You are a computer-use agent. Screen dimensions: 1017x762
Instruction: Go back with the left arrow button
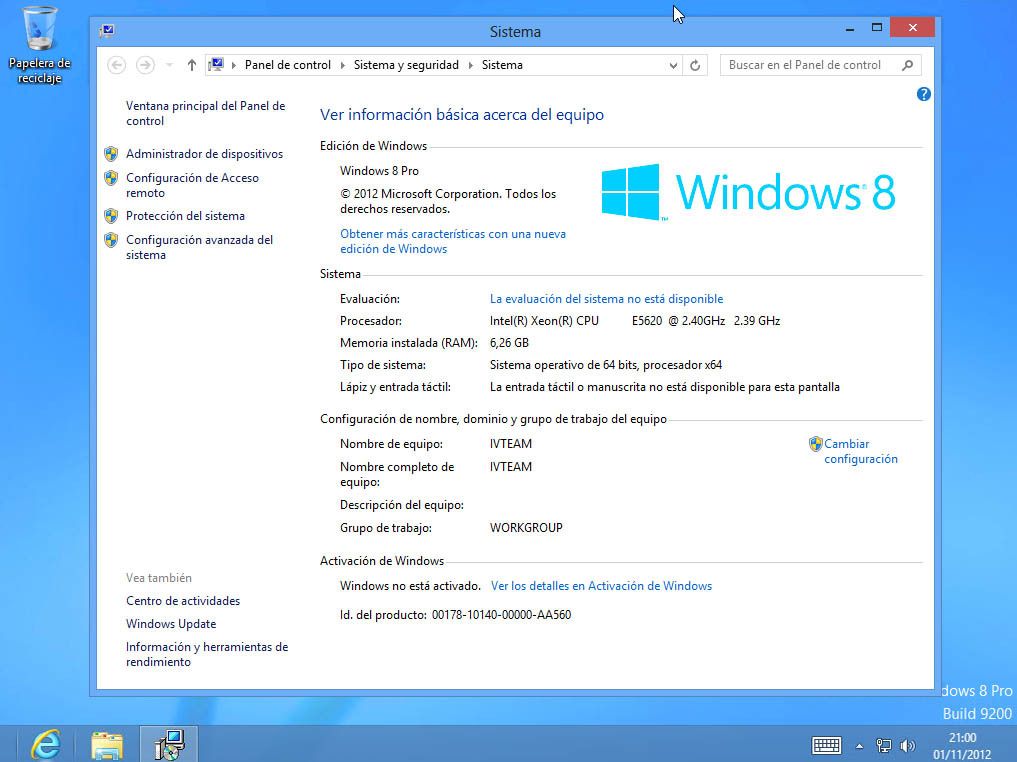[x=117, y=65]
